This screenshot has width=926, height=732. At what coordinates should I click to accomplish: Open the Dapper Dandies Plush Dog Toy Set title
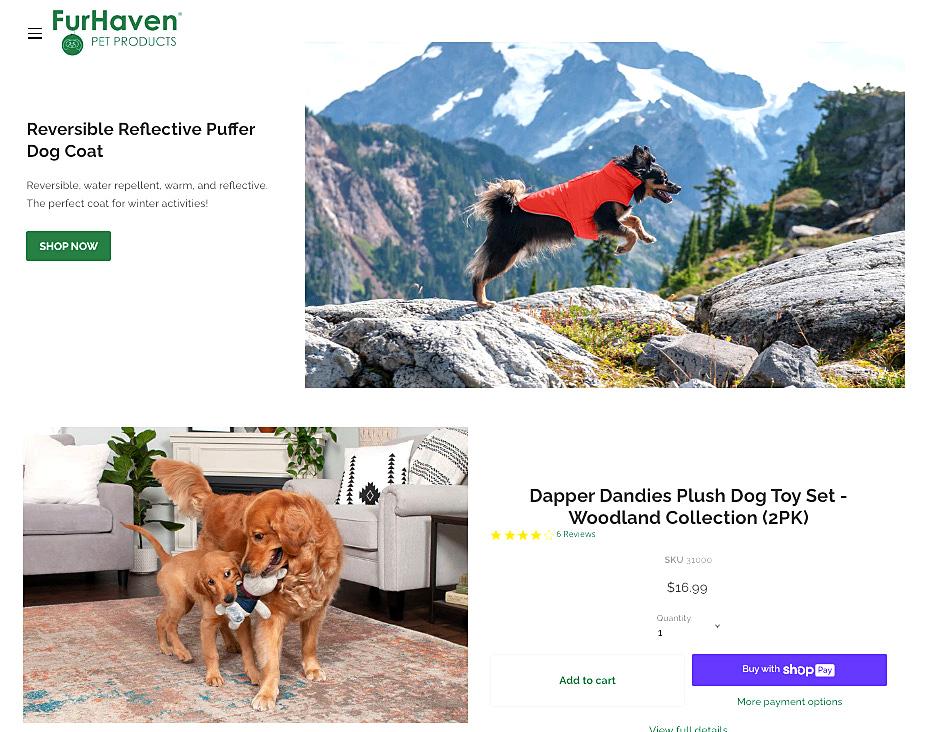pyautogui.click(x=688, y=506)
